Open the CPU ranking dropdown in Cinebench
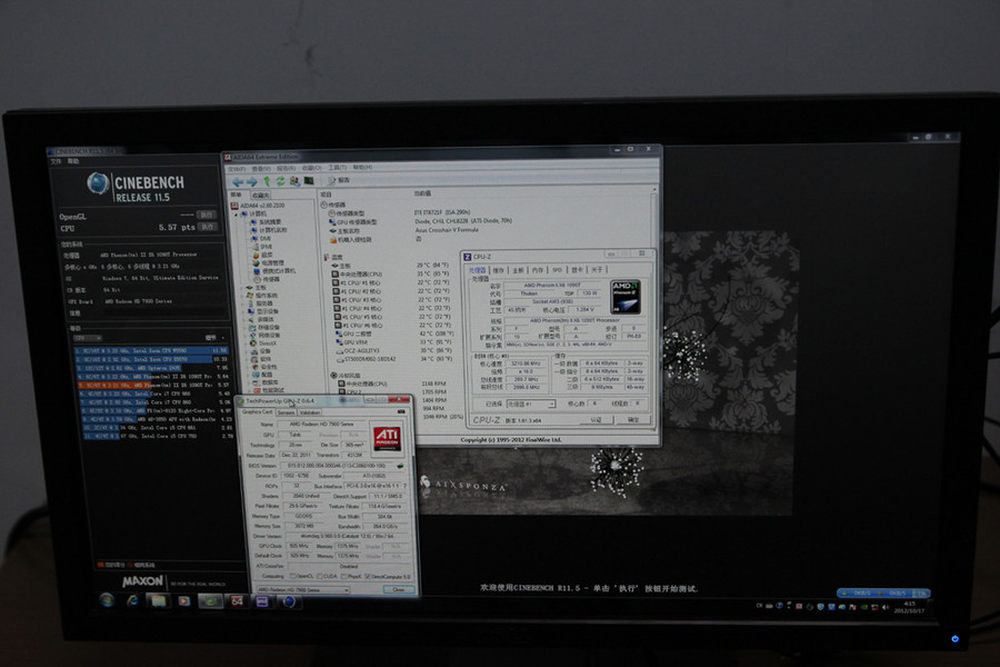 click(88, 338)
